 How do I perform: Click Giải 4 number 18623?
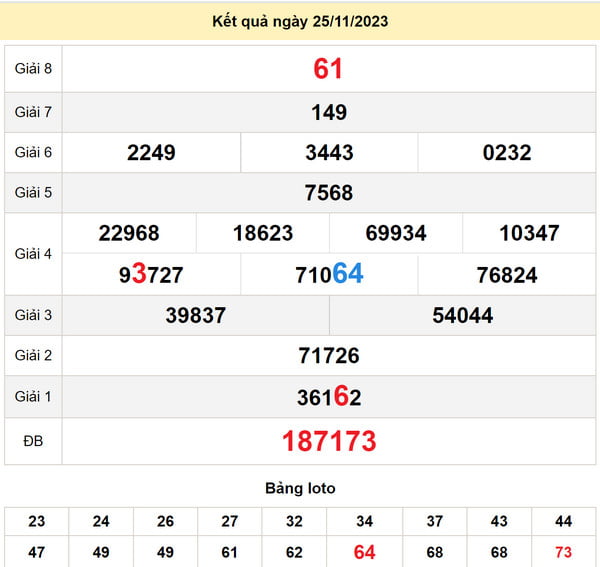pyautogui.click(x=263, y=233)
